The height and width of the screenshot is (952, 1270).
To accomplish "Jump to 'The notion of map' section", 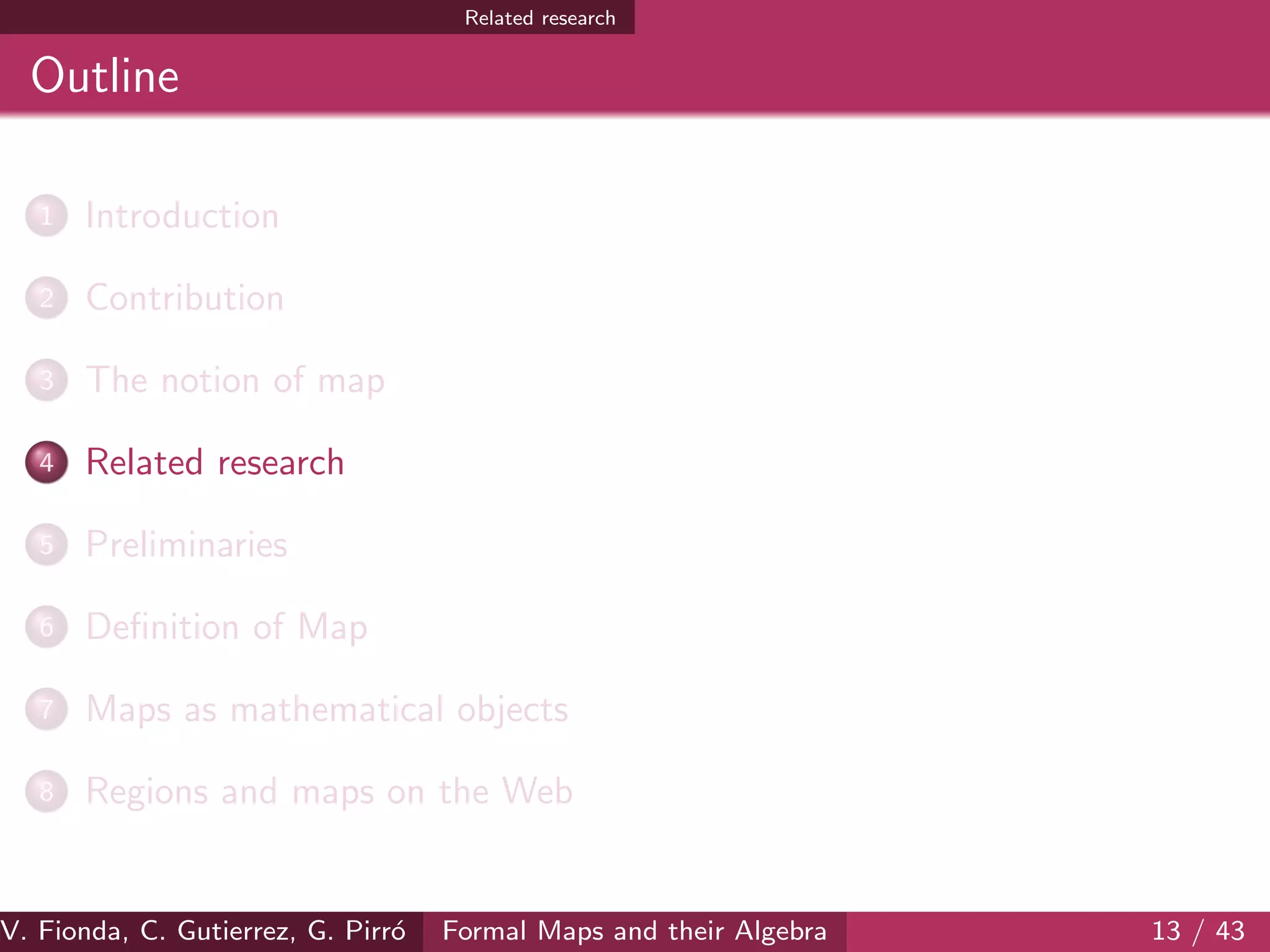I will click(235, 380).
